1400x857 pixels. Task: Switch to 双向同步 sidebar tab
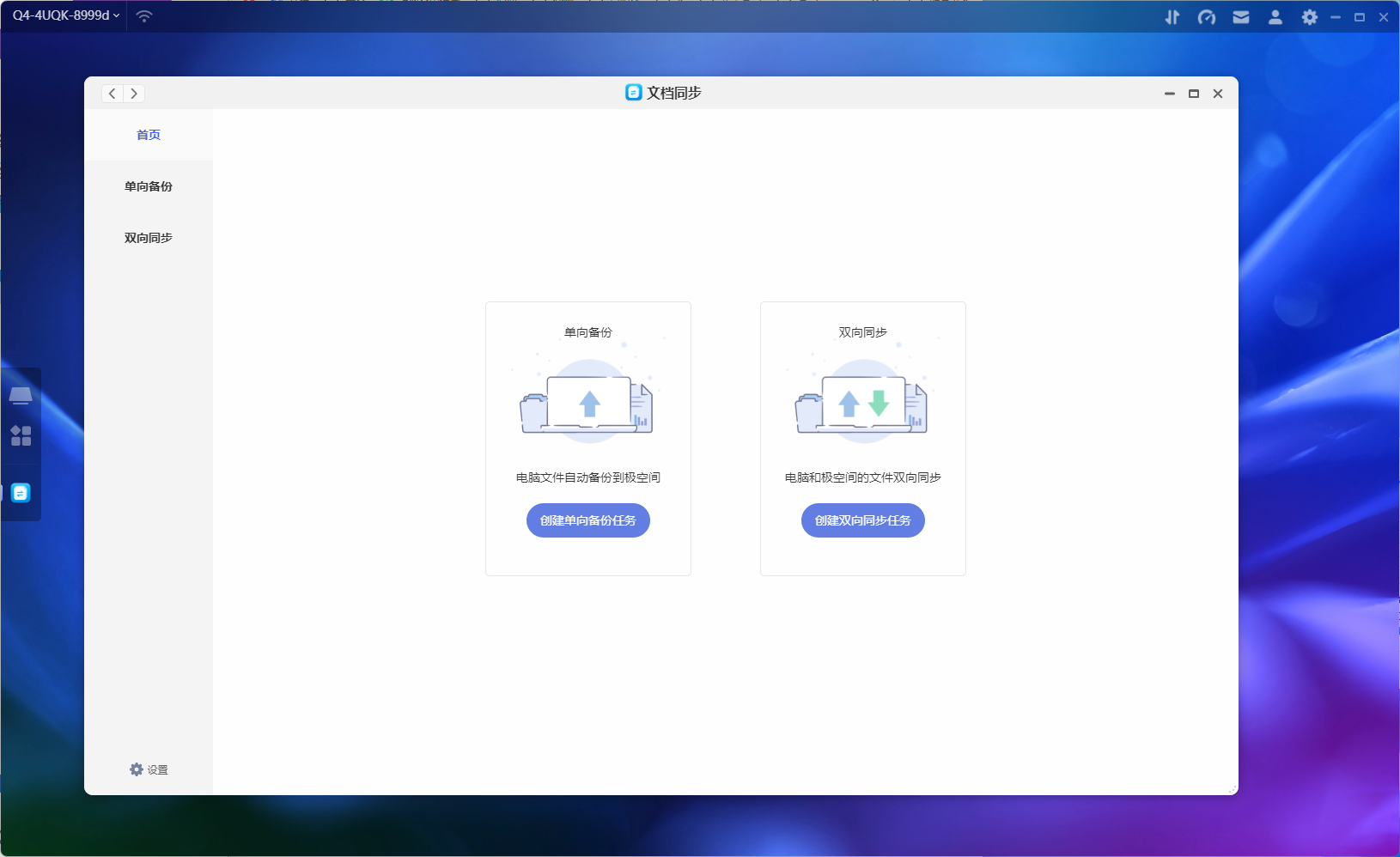point(149,238)
